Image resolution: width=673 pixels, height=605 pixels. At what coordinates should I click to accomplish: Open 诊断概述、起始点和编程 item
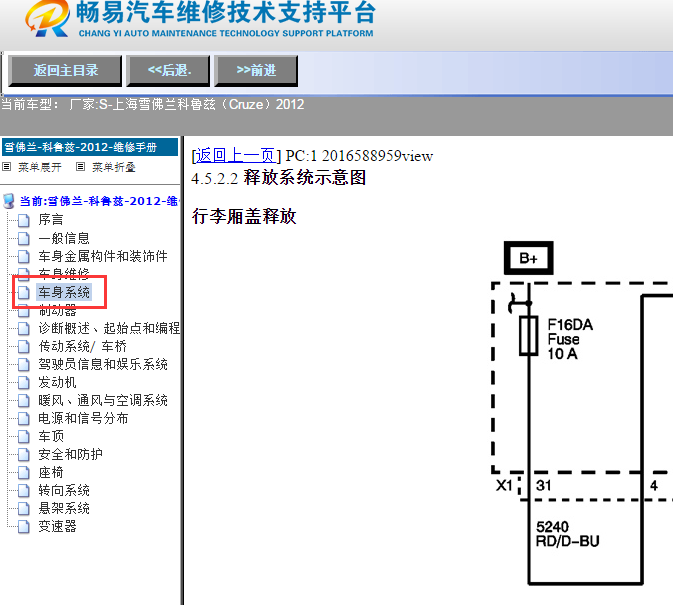(x=109, y=328)
